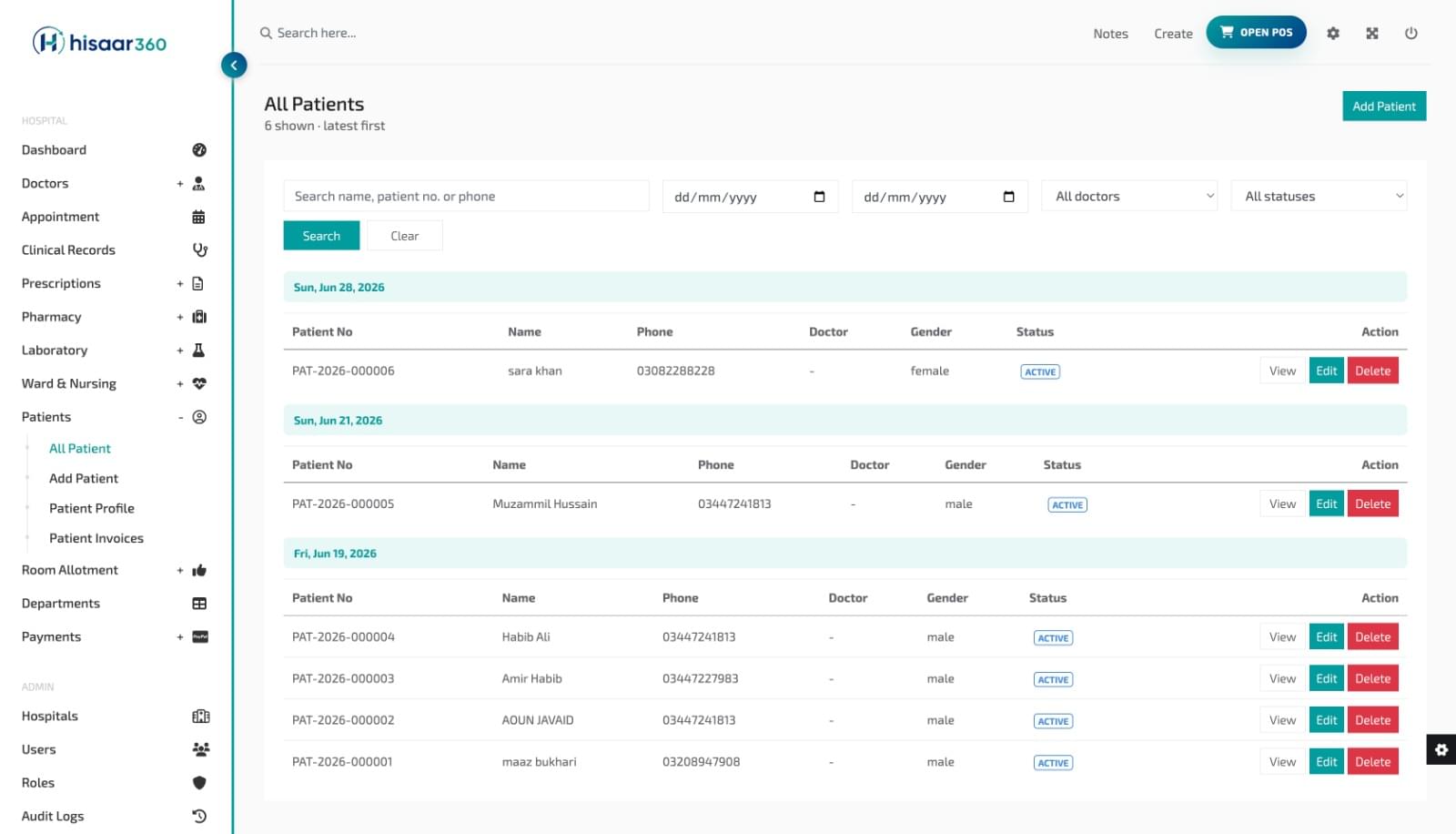The width and height of the screenshot is (1456, 834).
Task: Expand the Pharmacy submenu plus sign
Action: point(180,317)
